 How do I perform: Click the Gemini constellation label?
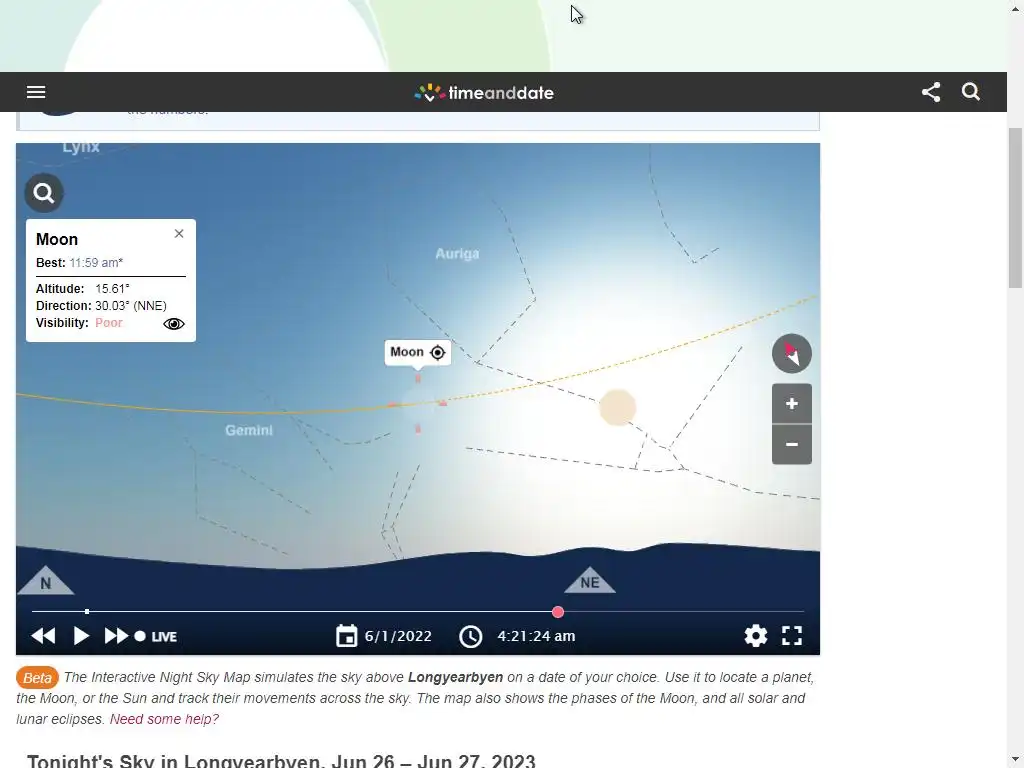click(249, 430)
